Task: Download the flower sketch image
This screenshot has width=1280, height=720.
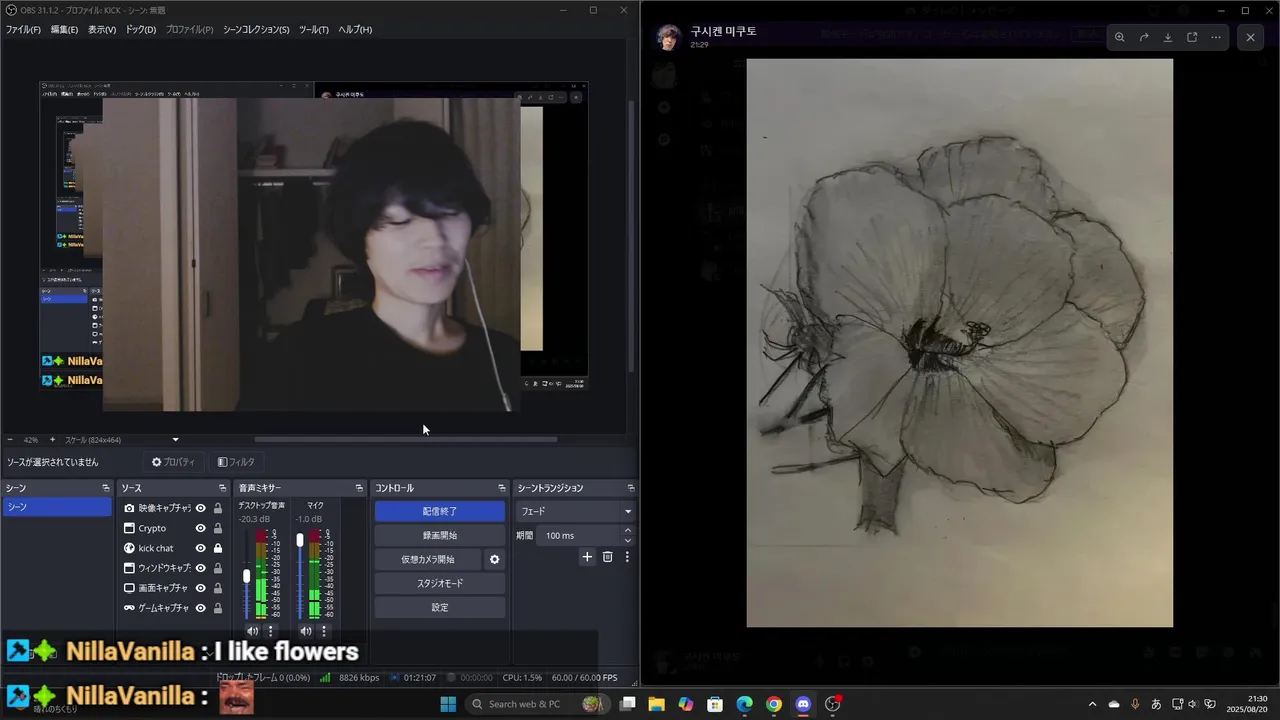Action: click(1168, 37)
